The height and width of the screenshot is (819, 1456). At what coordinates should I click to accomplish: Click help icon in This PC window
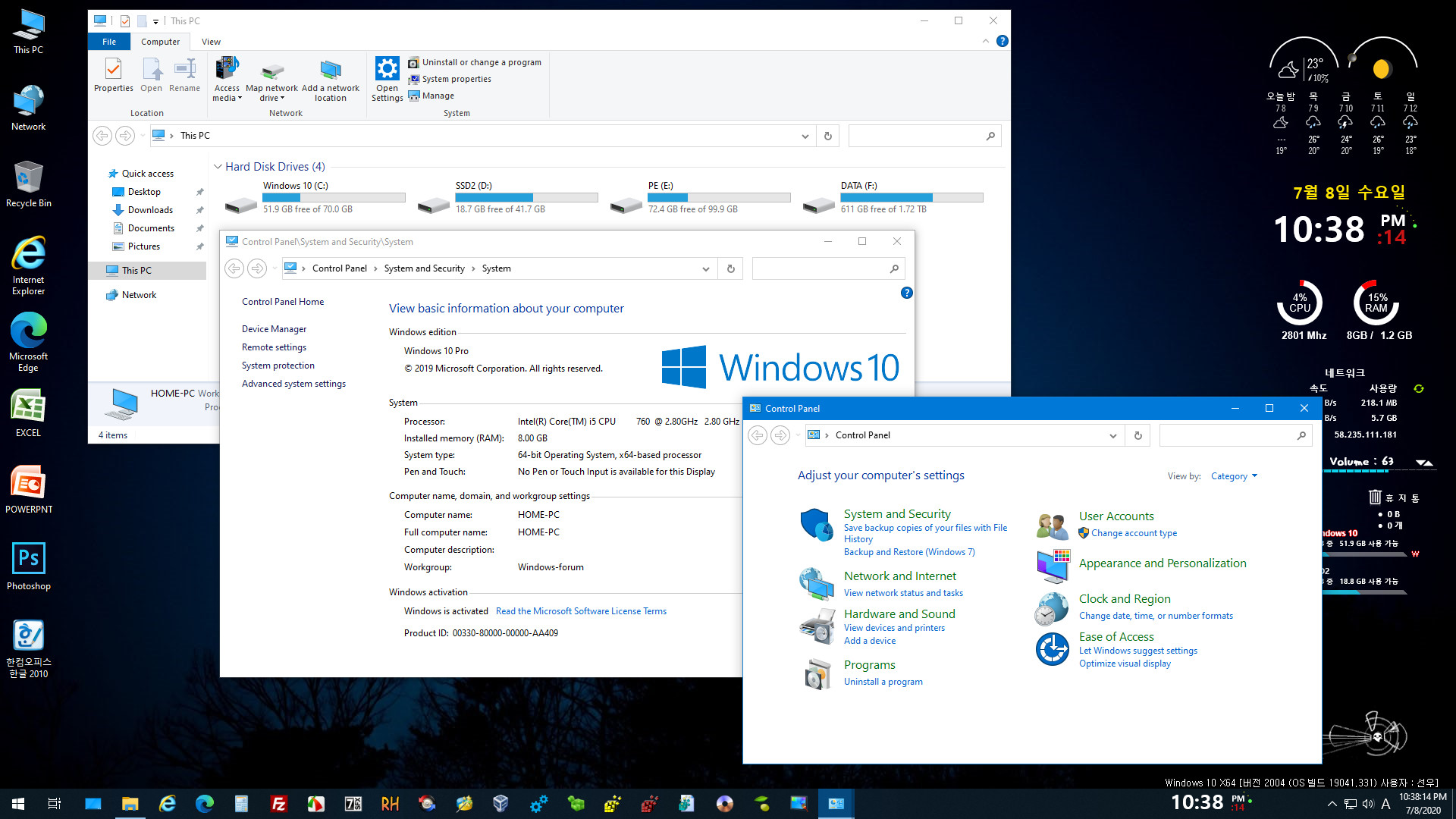coord(1003,41)
